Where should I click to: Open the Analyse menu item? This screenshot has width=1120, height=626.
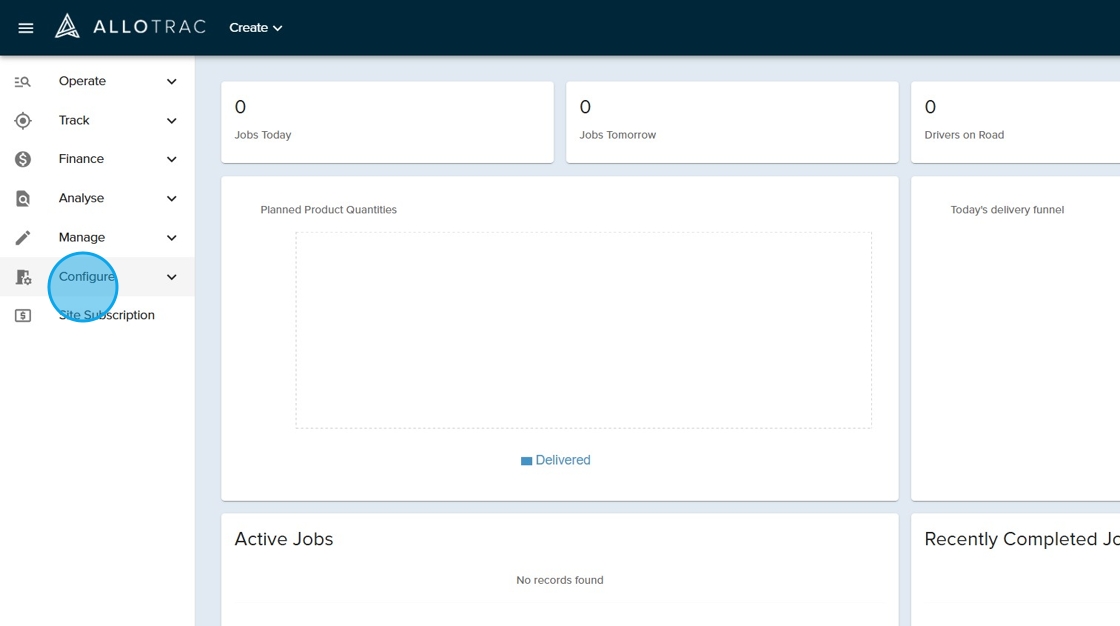[x=81, y=199]
